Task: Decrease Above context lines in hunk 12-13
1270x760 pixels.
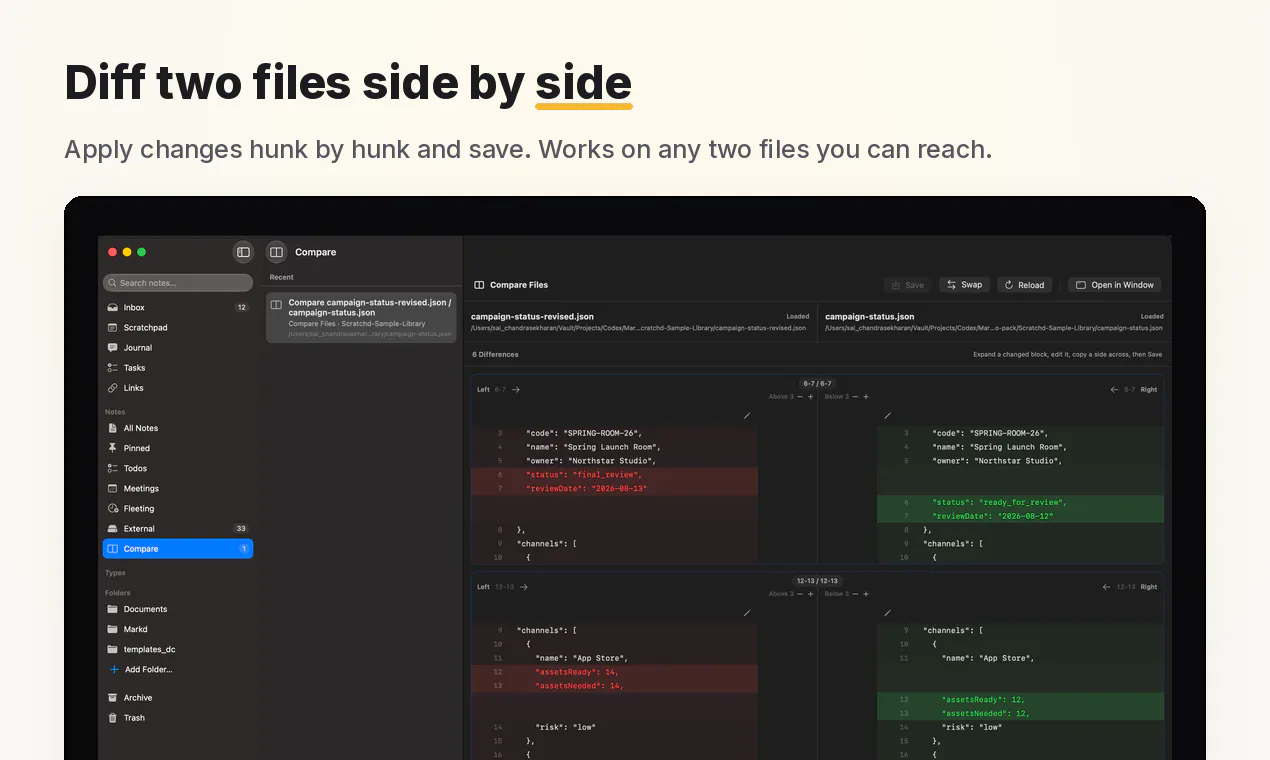Action: tap(800, 594)
